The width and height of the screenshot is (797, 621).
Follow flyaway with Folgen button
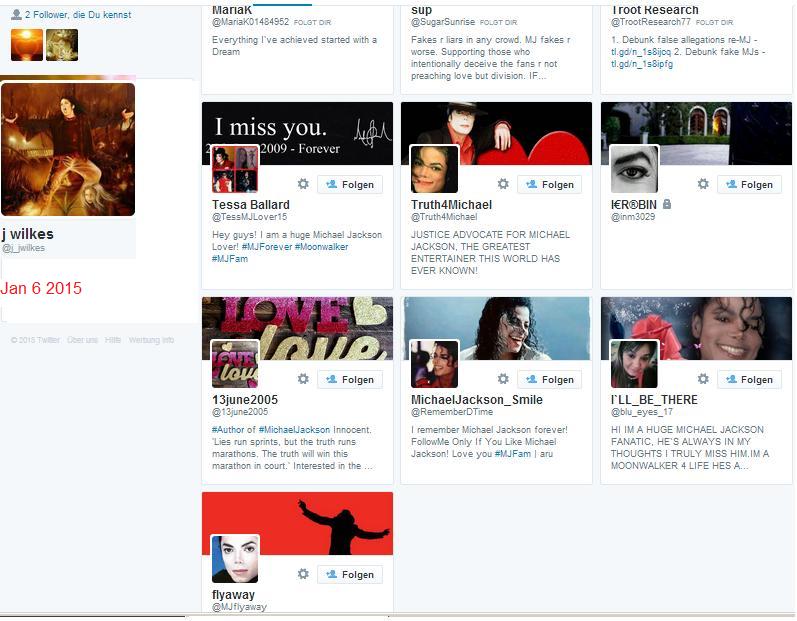[x=350, y=575]
